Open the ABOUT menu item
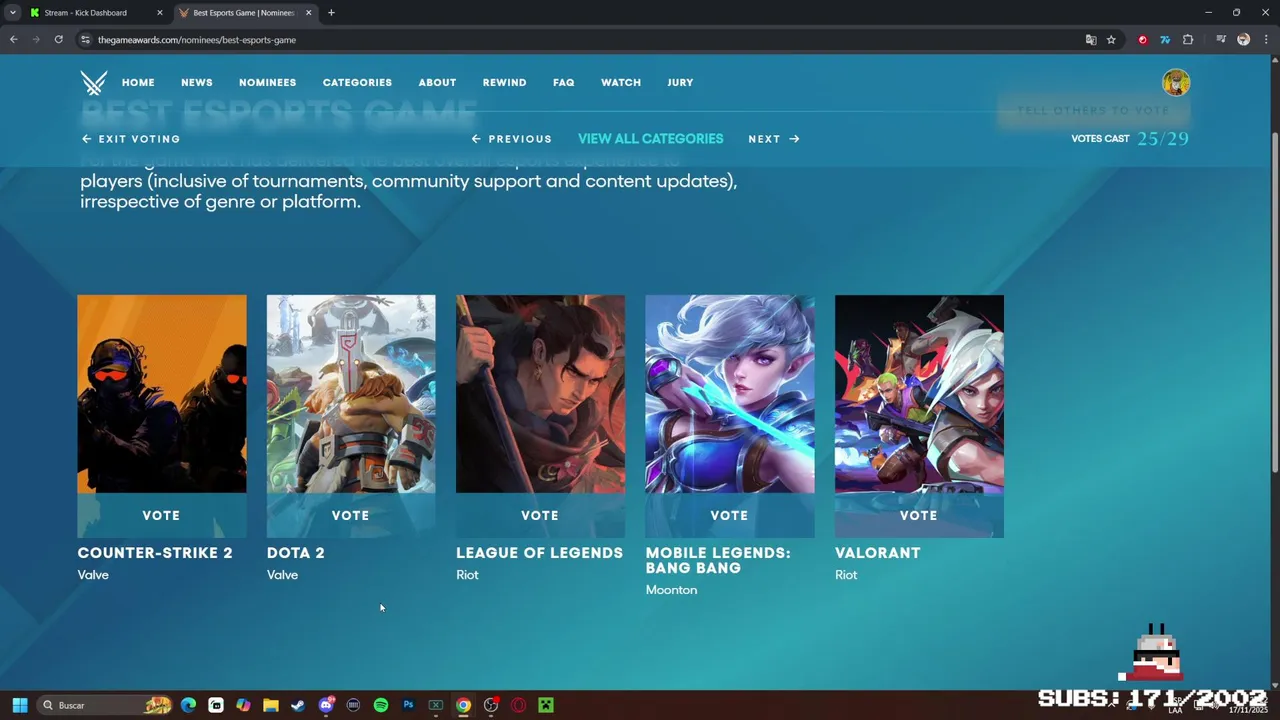Viewport: 1280px width, 720px height. click(x=437, y=83)
